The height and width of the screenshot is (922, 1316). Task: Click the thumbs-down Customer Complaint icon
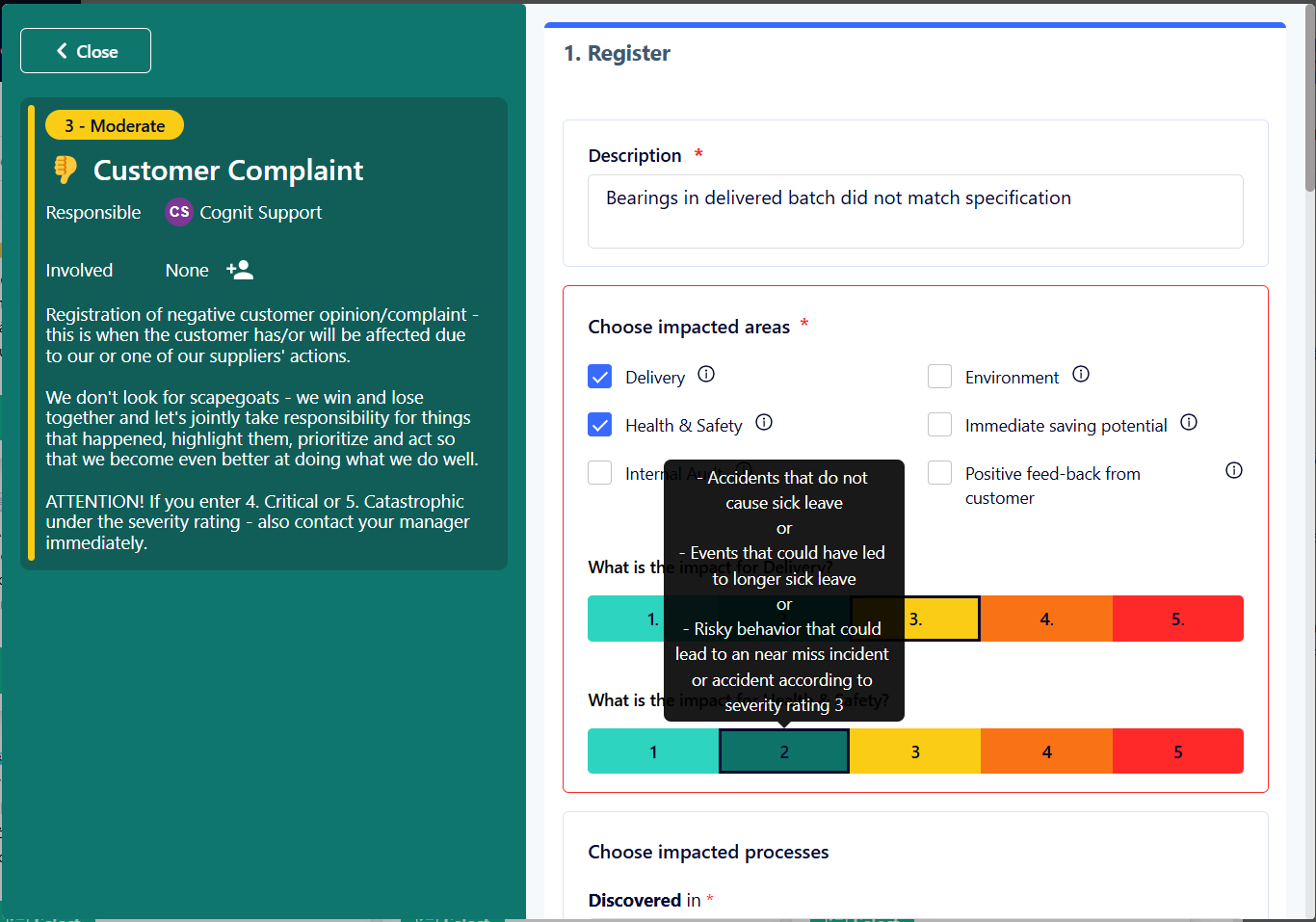66,170
